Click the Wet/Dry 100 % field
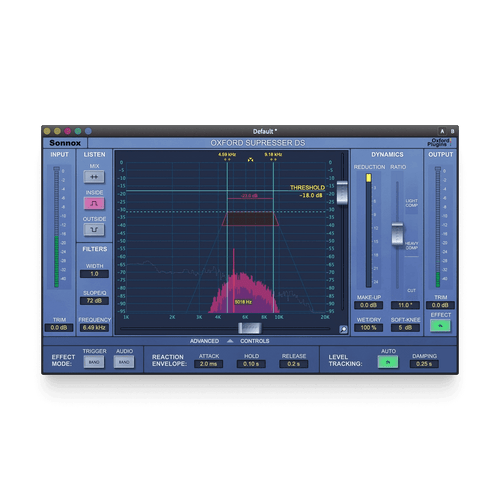This screenshot has width=500, height=500. (368, 328)
